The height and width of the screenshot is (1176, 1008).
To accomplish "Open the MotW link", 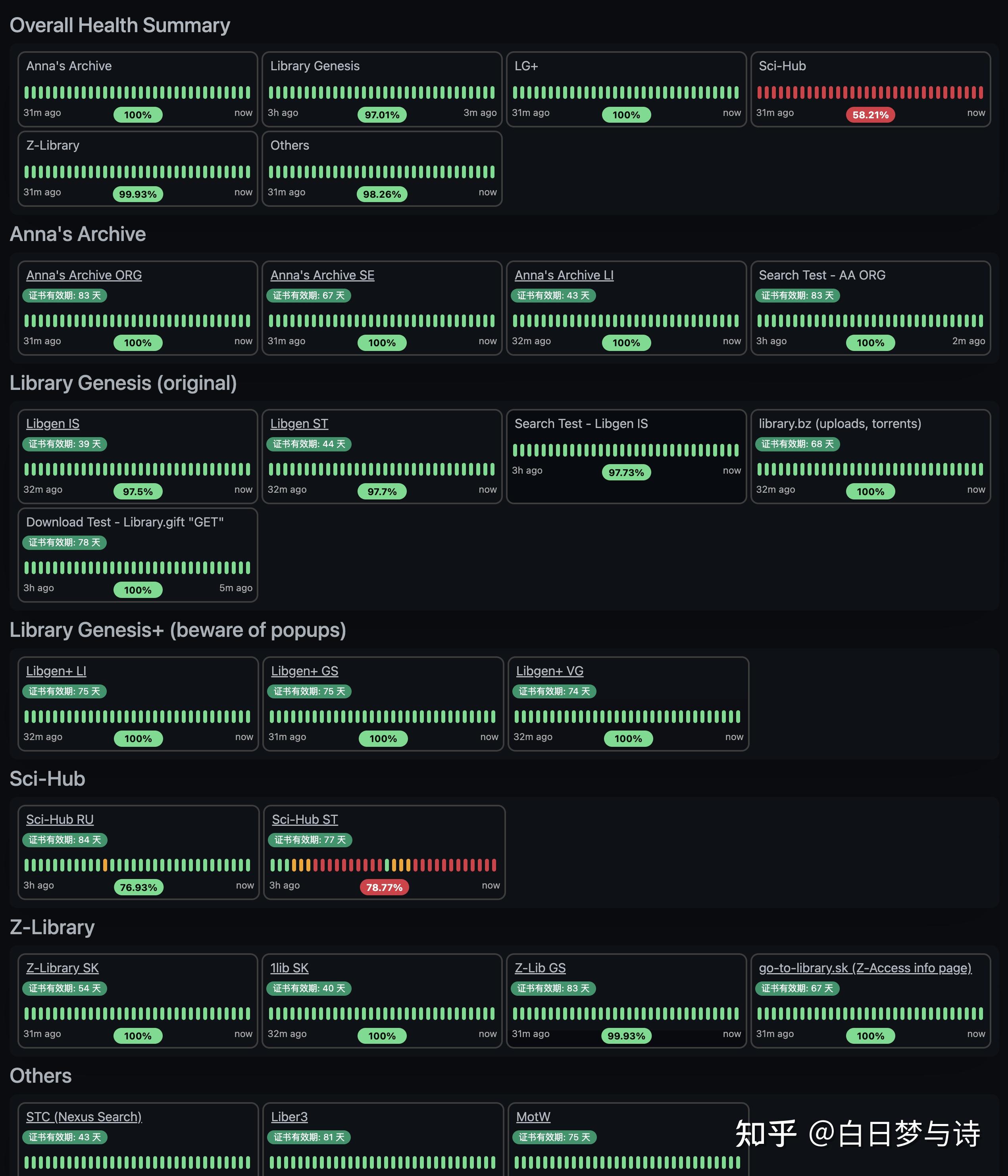I will [533, 1117].
